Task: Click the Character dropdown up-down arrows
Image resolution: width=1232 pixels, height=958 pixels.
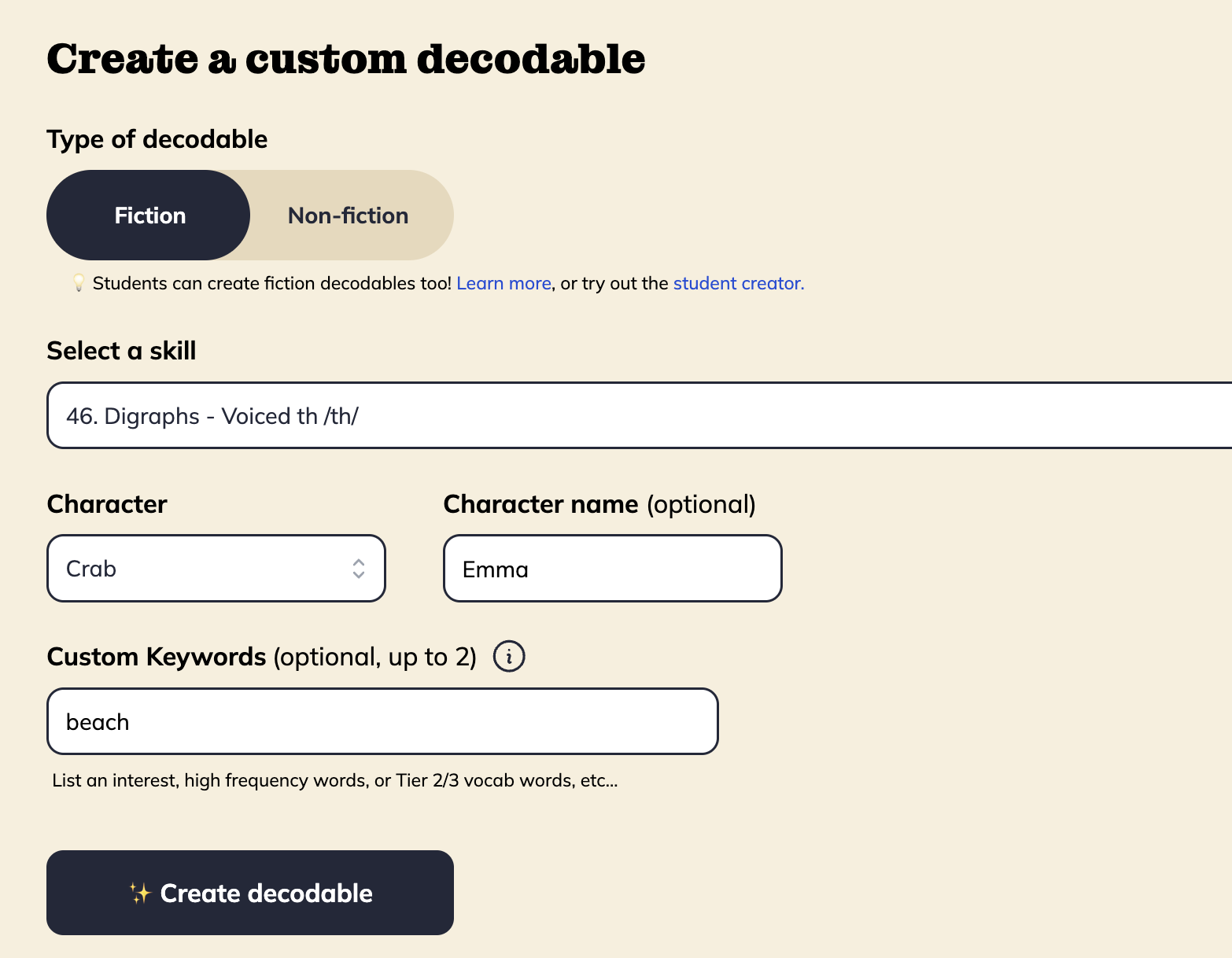Action: pos(359,569)
